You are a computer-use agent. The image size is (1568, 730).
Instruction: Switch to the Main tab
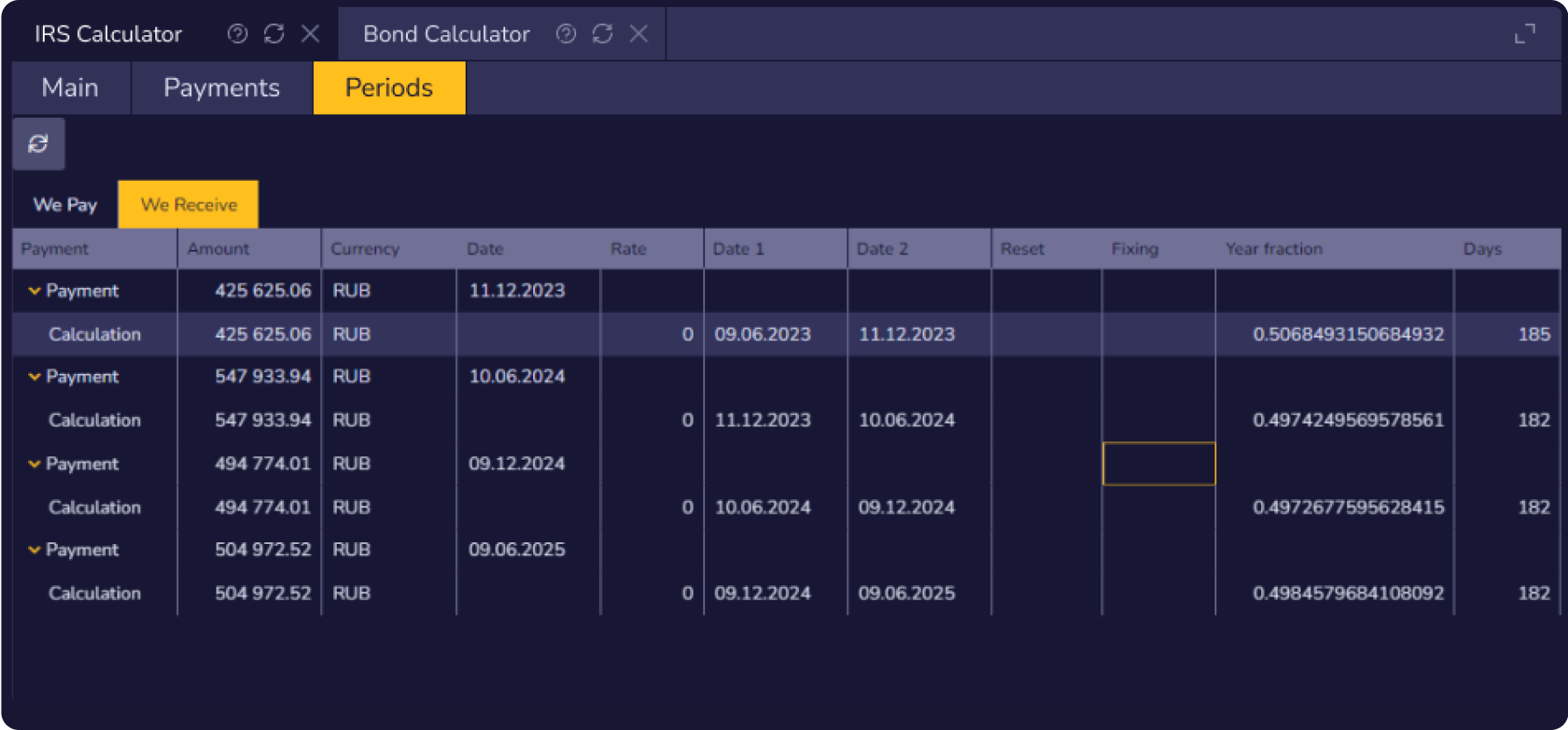(70, 88)
